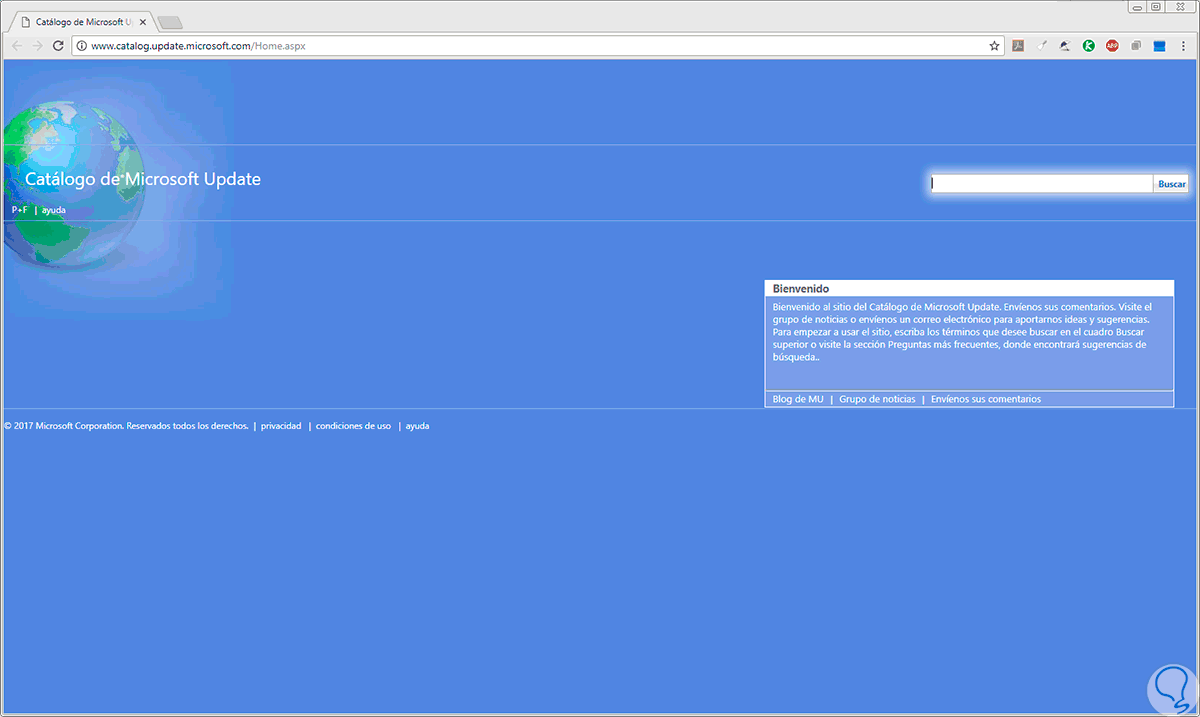The width and height of the screenshot is (1200, 717).
Task: Click the Microsoft Corporation copyright text
Action: point(126,426)
